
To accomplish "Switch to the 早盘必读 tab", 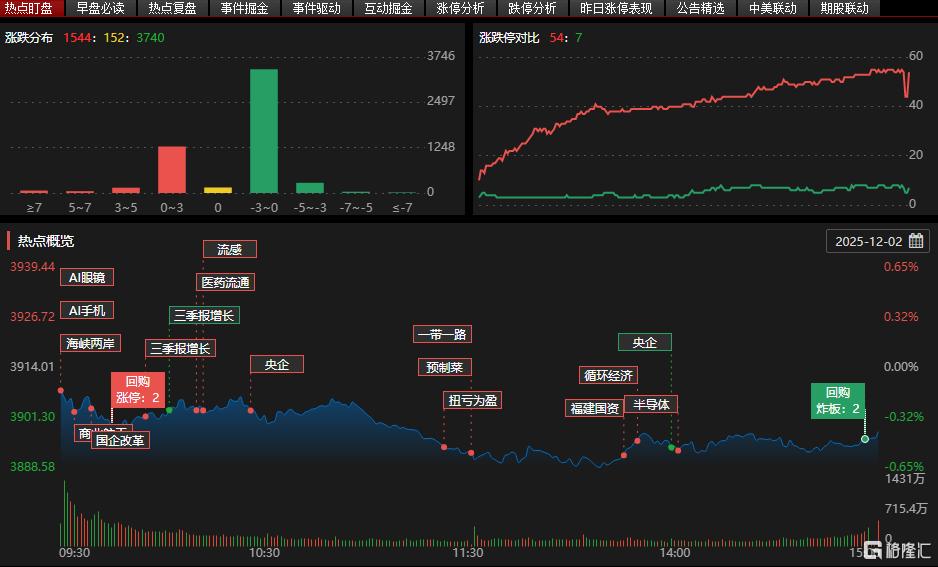I will click(100, 8).
